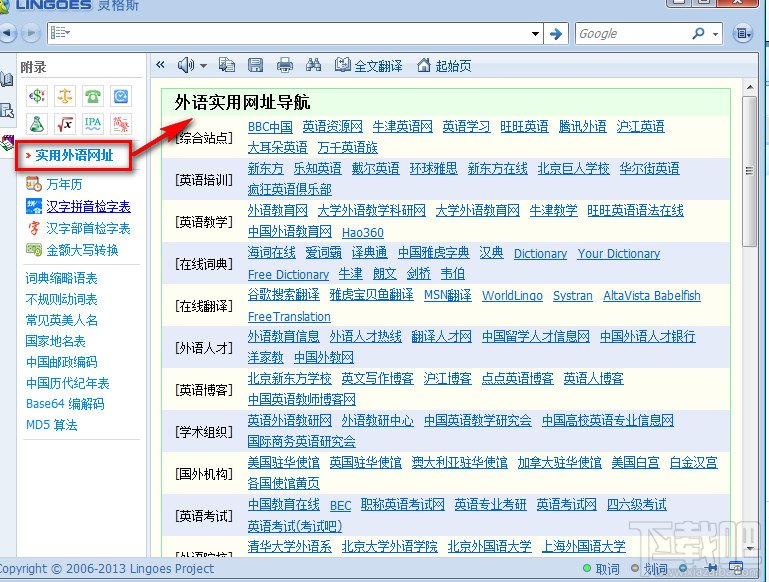Click the print icon in the toolbar
769x582 pixels.
pyautogui.click(x=285, y=65)
